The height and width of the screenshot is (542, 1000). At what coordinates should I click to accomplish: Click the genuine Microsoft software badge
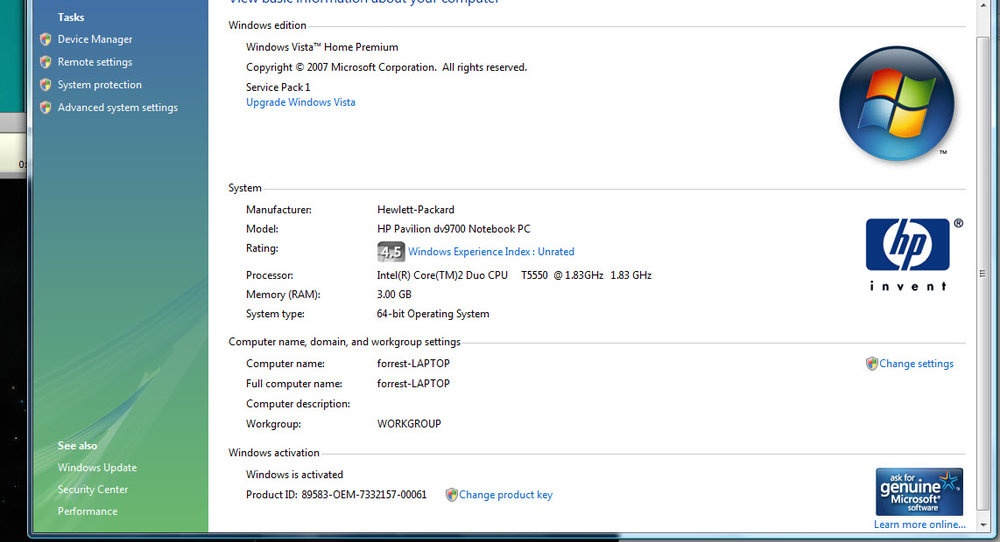pos(919,492)
